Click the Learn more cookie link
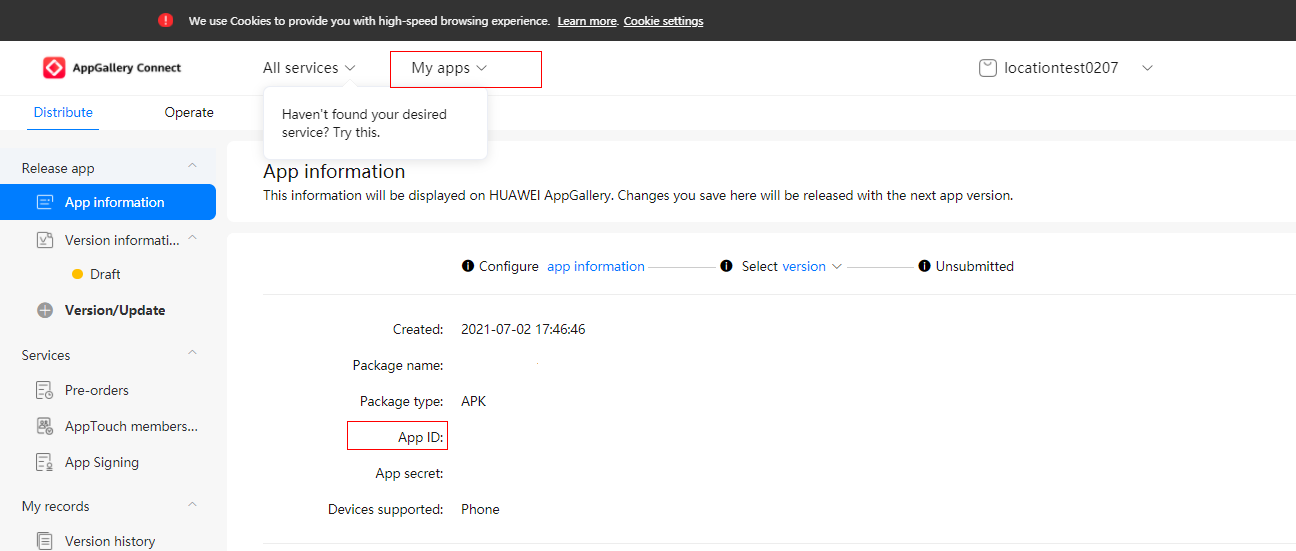 click(x=587, y=21)
